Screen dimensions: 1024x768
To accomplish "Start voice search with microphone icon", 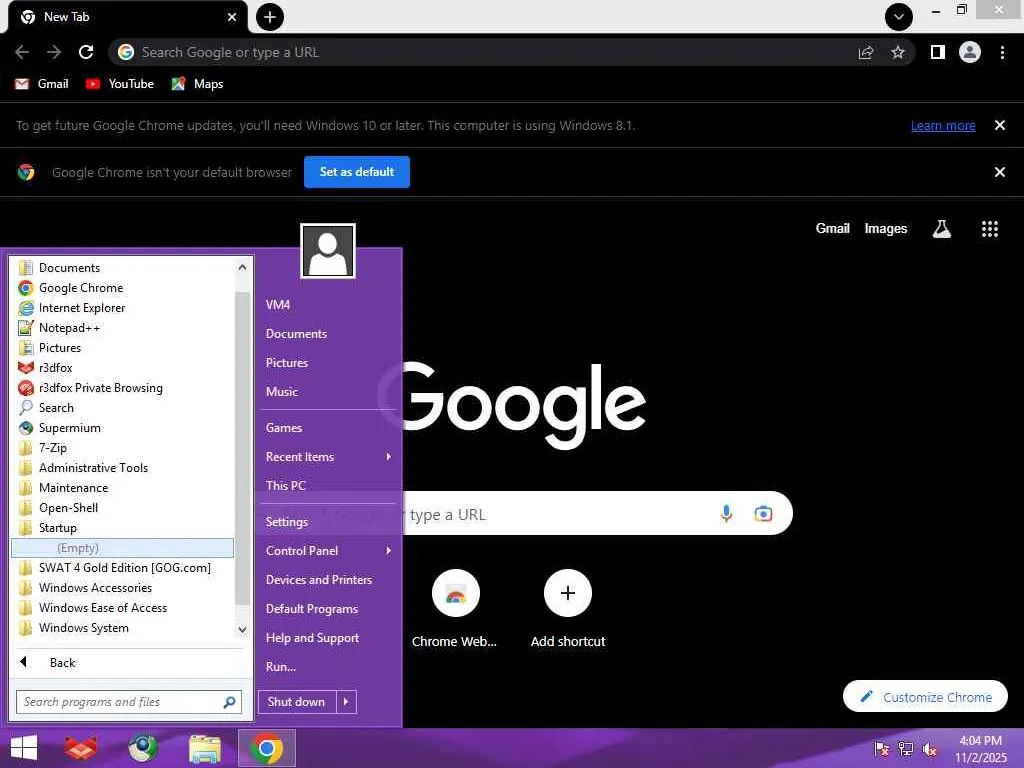I will (x=726, y=514).
